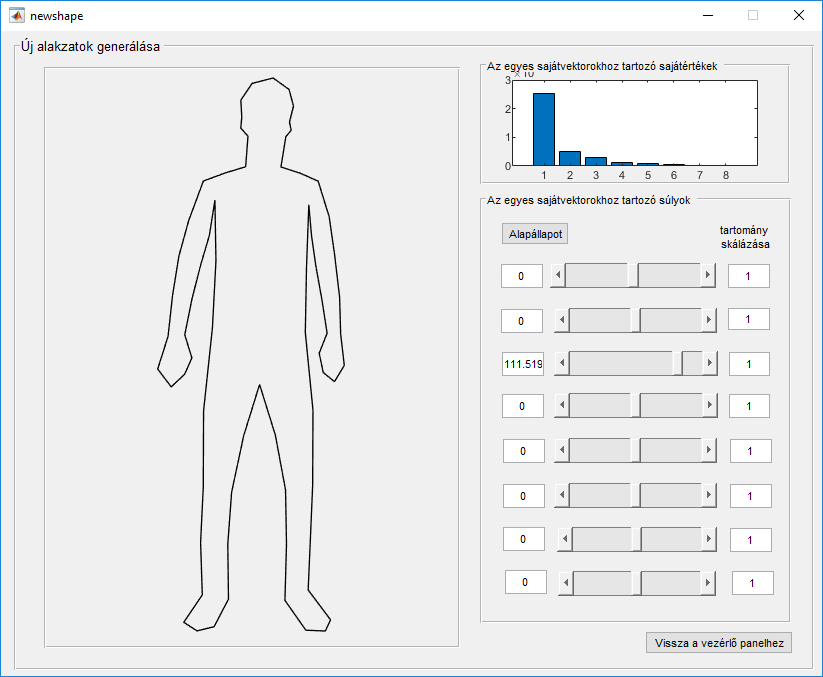Viewport: 823px width, 677px height.
Task: Click right arrow of the sixth slider
Action: click(x=710, y=495)
